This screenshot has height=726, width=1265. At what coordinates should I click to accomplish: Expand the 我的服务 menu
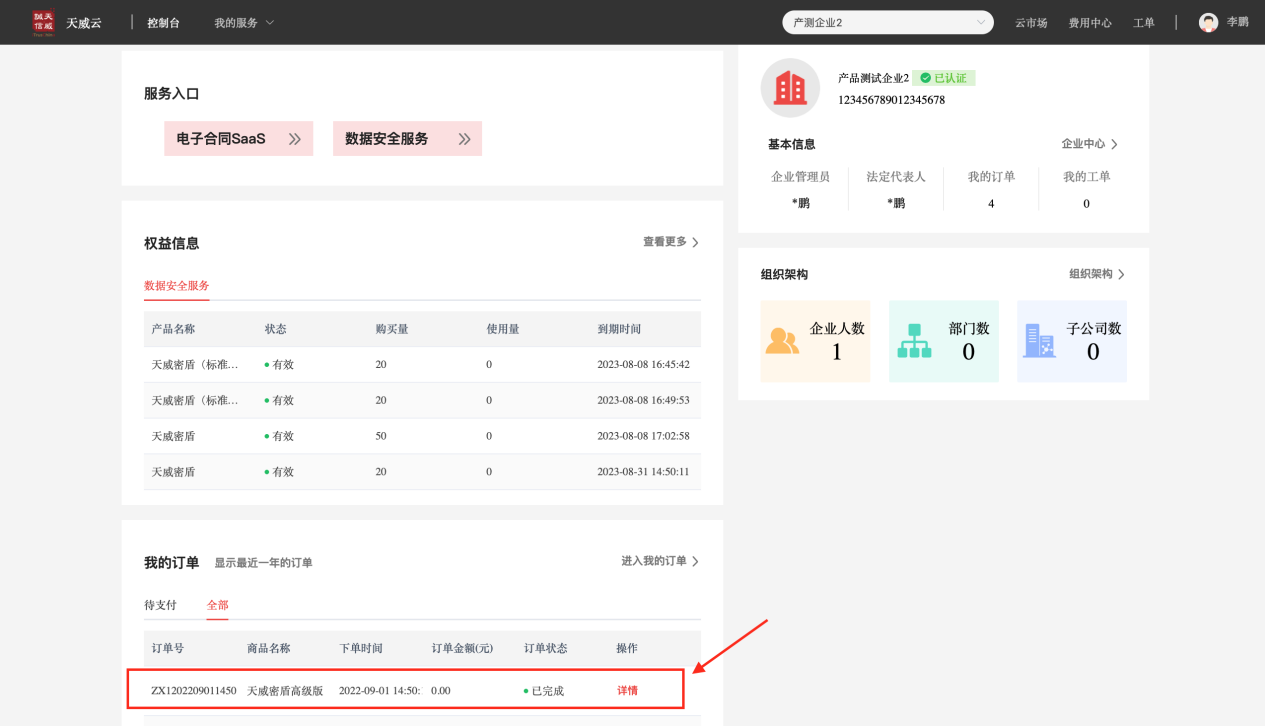tap(244, 22)
